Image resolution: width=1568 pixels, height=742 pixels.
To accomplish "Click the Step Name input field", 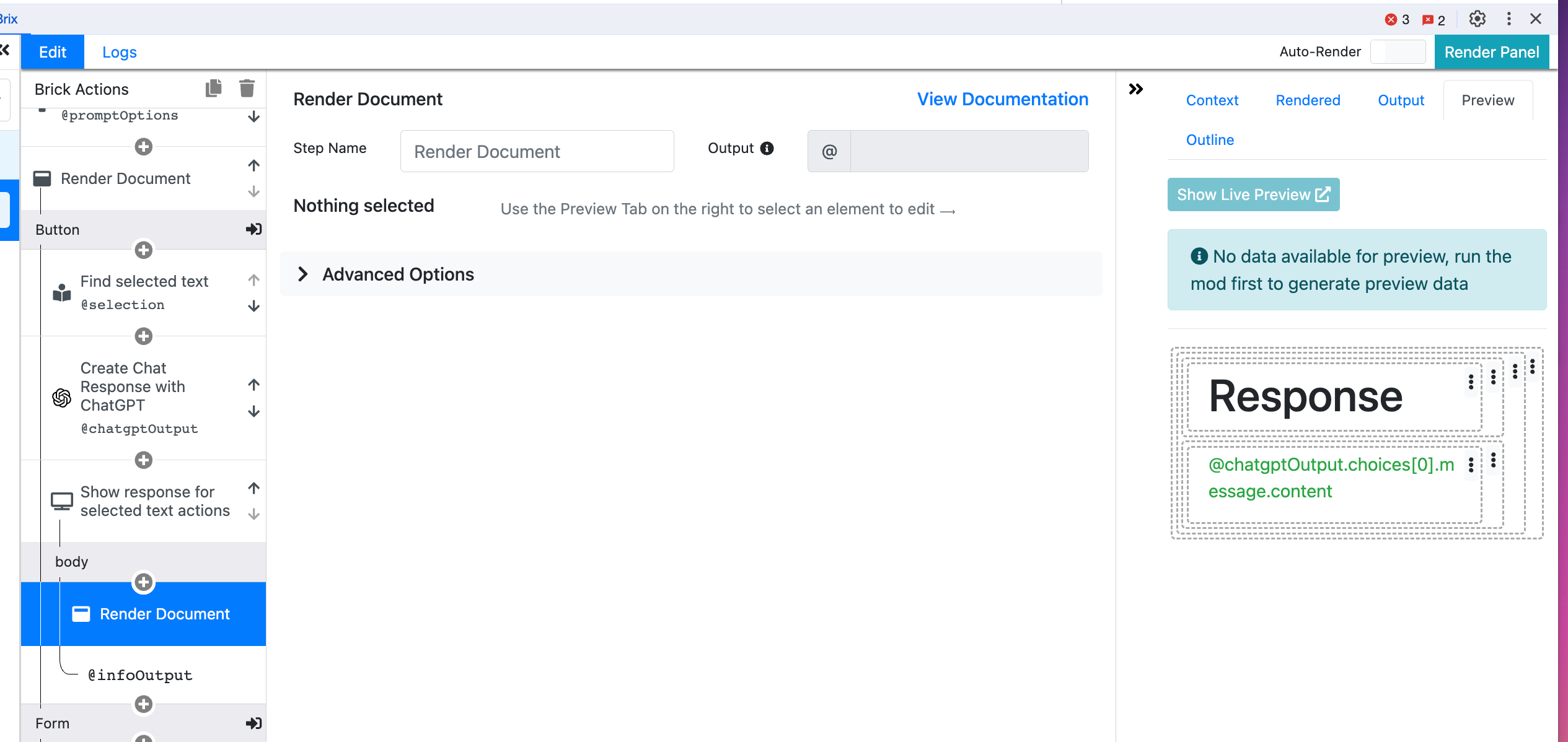I will click(537, 152).
